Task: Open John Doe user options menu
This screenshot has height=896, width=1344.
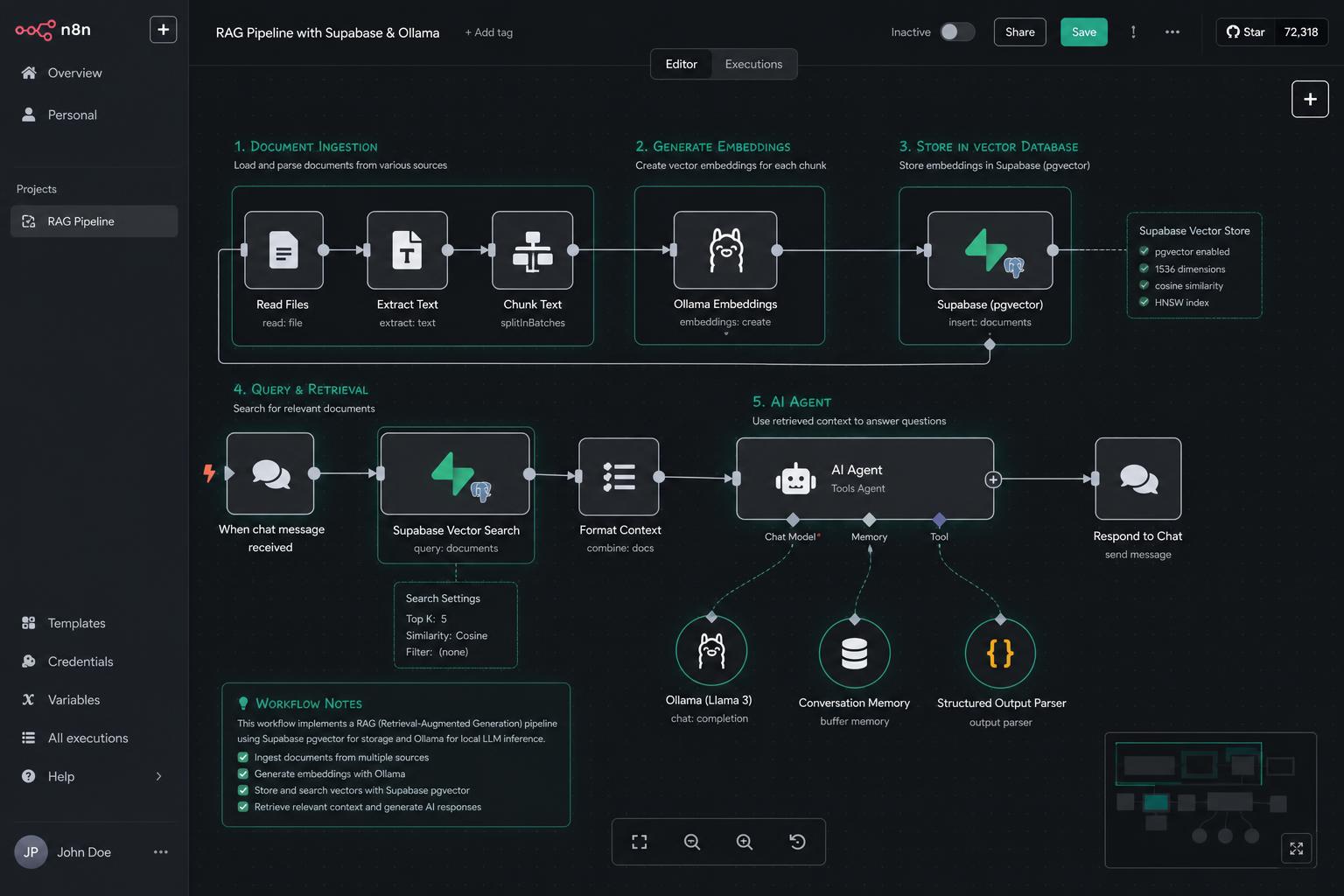Action: point(161,852)
